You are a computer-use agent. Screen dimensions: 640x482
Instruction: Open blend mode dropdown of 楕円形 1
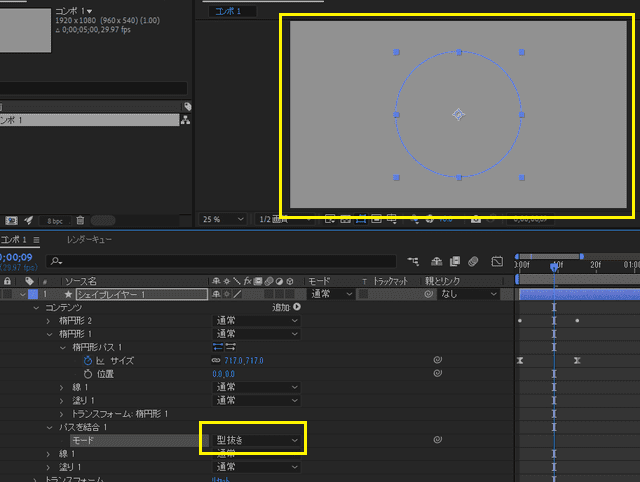coord(256,334)
